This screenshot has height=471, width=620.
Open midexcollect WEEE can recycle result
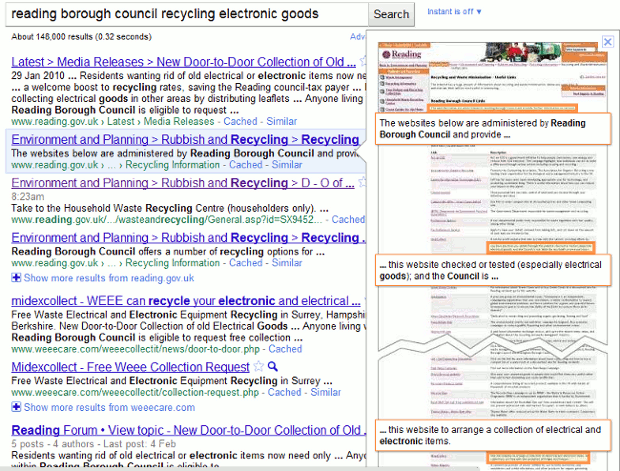coord(186,301)
